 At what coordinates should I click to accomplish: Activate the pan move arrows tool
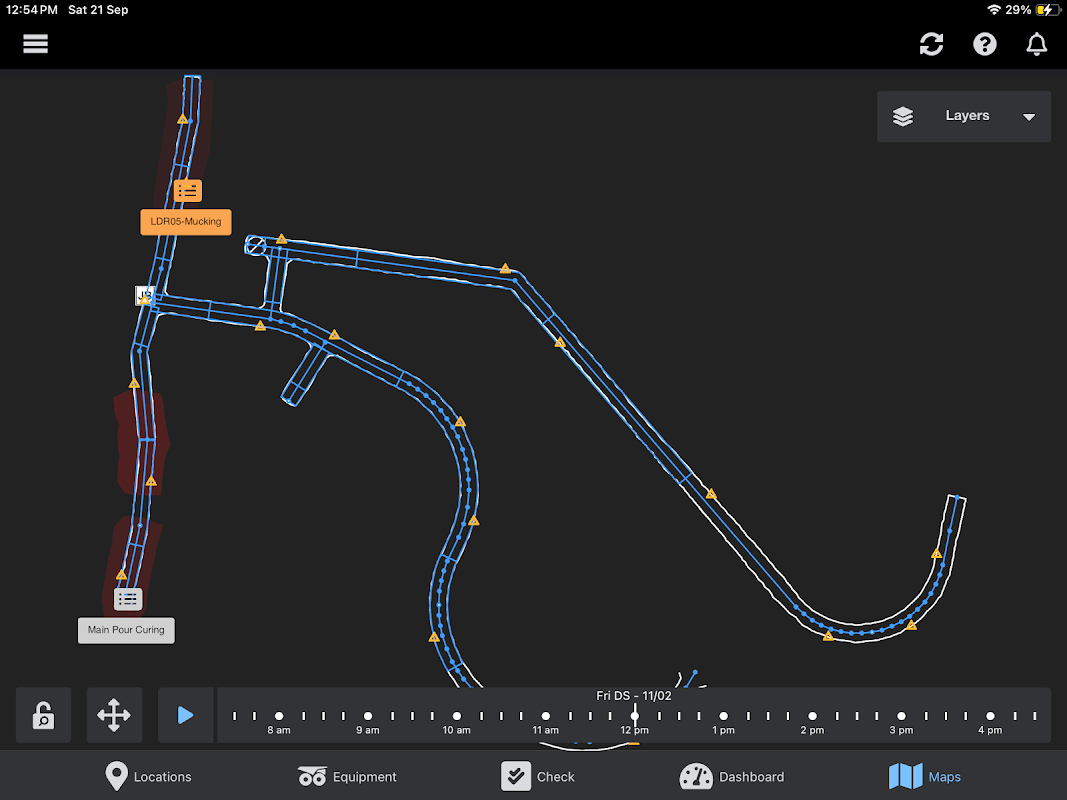[x=114, y=715]
